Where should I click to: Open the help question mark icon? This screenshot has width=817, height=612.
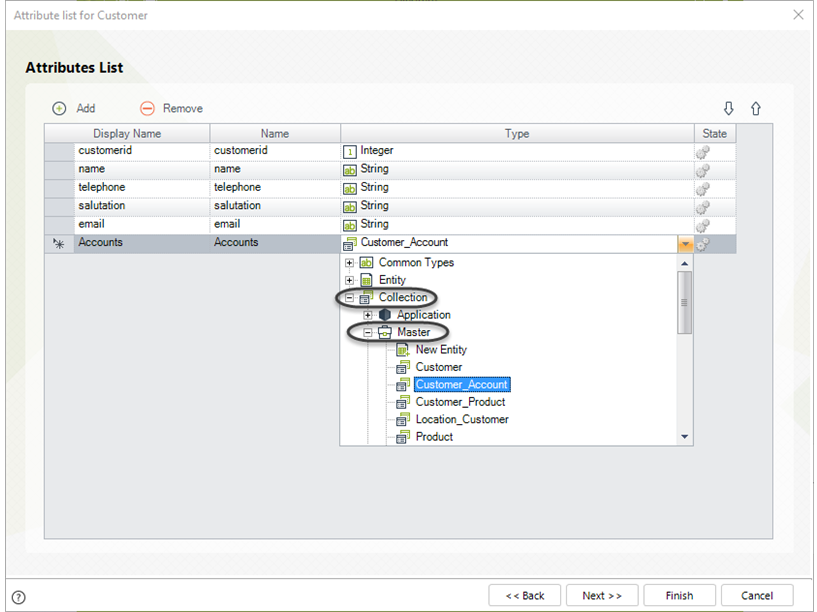[18, 597]
